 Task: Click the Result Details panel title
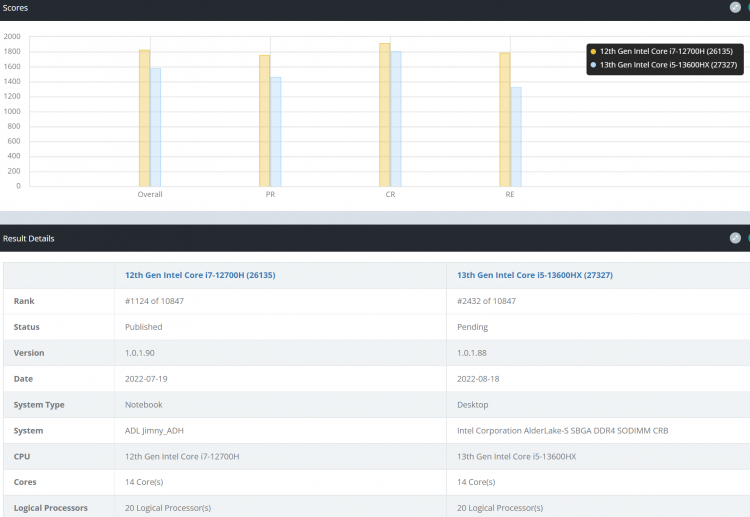tap(28, 239)
